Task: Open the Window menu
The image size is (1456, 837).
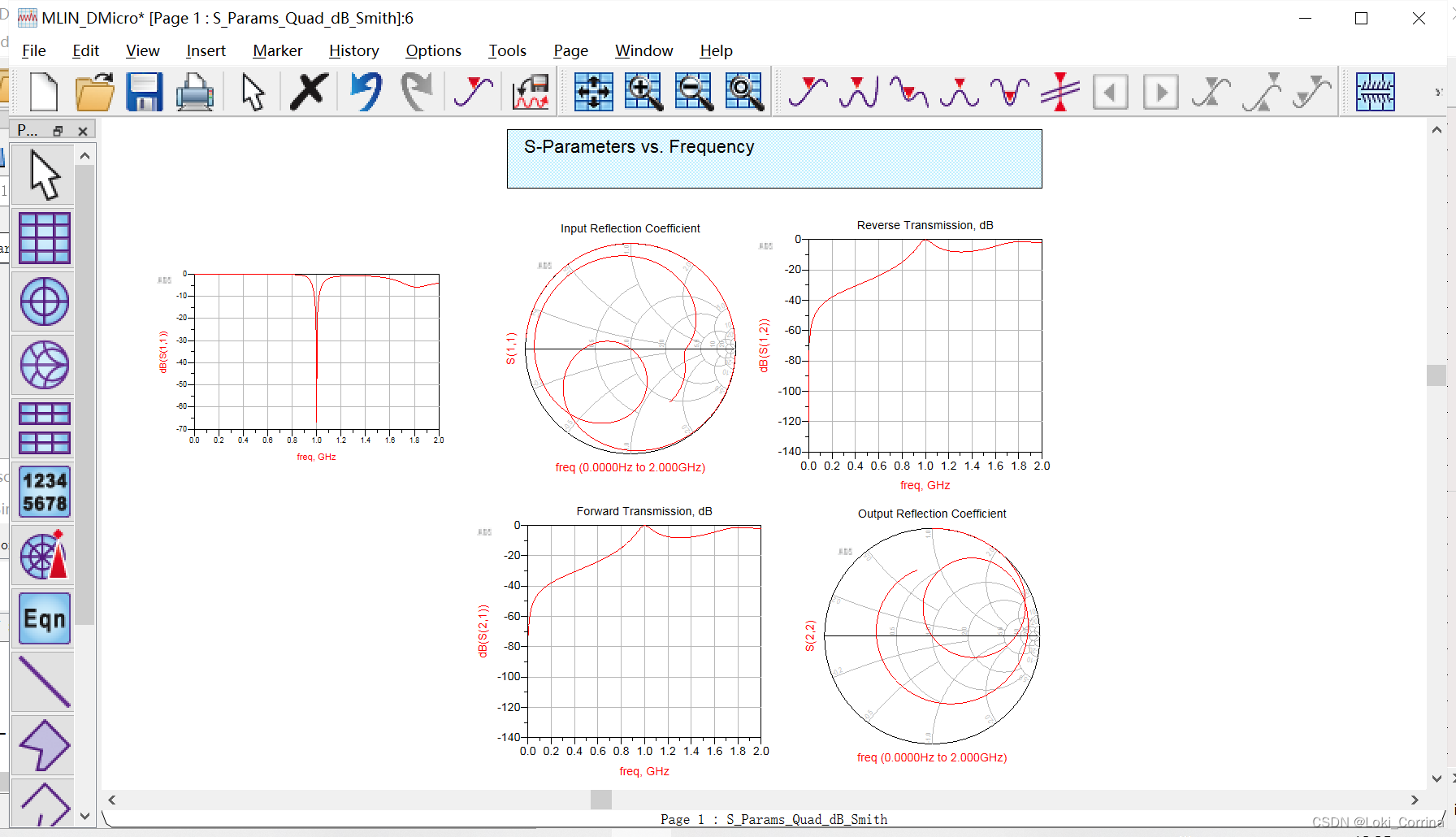Action: 643,50
